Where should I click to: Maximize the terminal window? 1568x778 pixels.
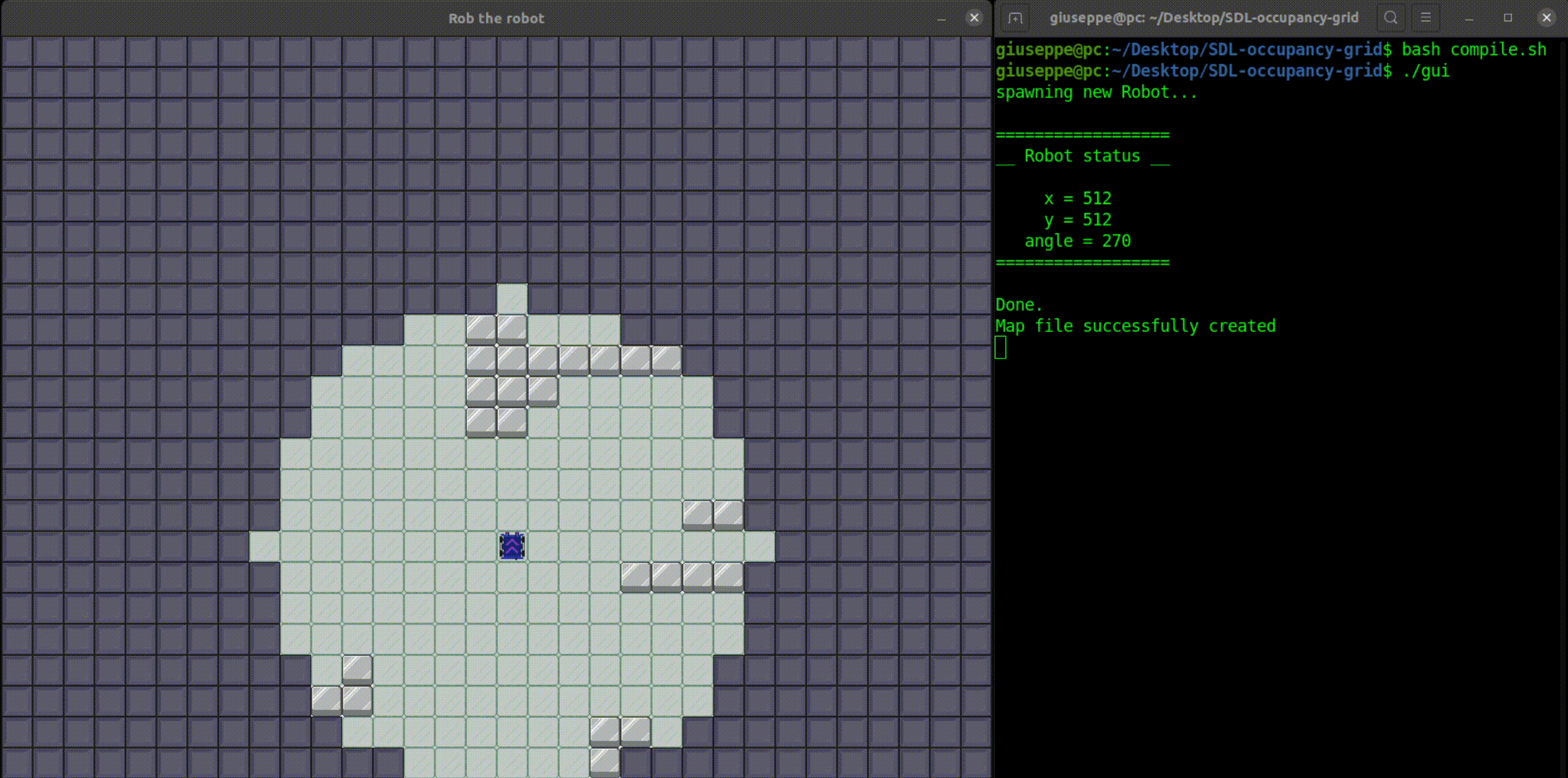click(1508, 18)
